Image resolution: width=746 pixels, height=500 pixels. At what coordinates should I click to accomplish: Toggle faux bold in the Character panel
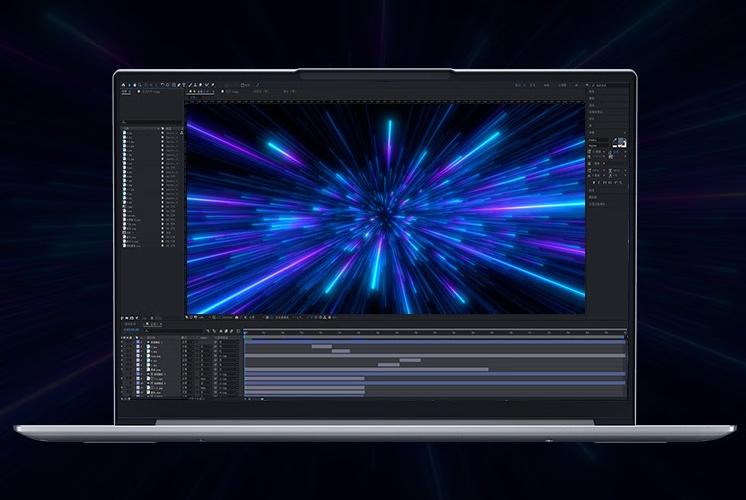tap(594, 183)
